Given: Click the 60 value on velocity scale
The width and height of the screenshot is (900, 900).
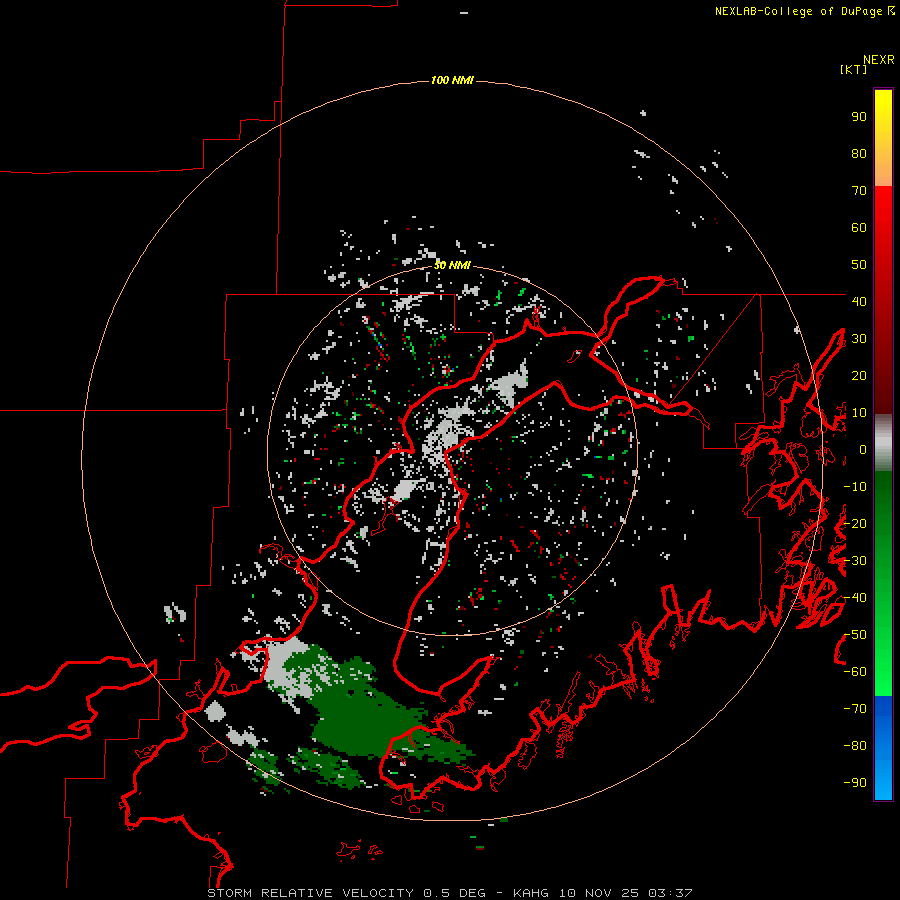Looking at the screenshot, I should pos(859,228).
